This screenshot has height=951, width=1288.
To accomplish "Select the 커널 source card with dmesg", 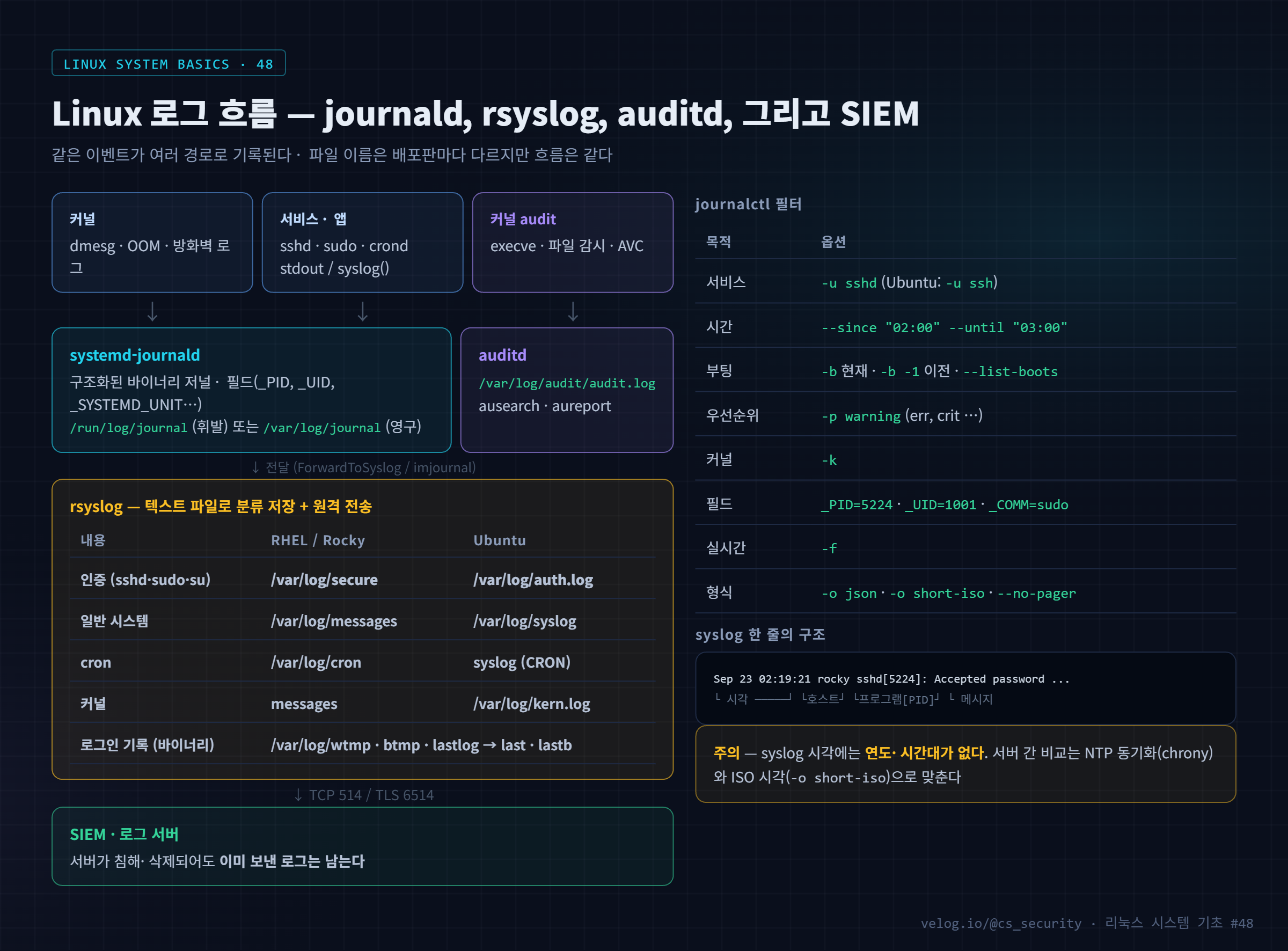I will tap(152, 243).
